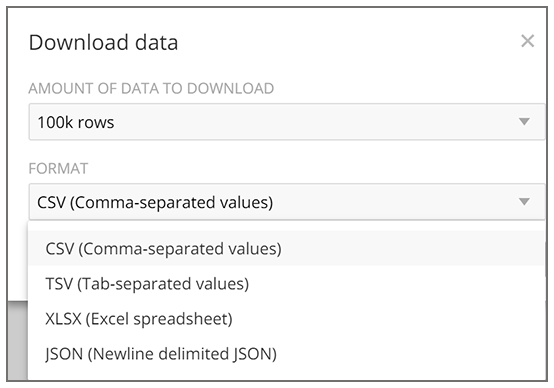Click the blue edge right of the list
Image resolution: width=554 pixels, height=388 pixels.
tap(545, 259)
